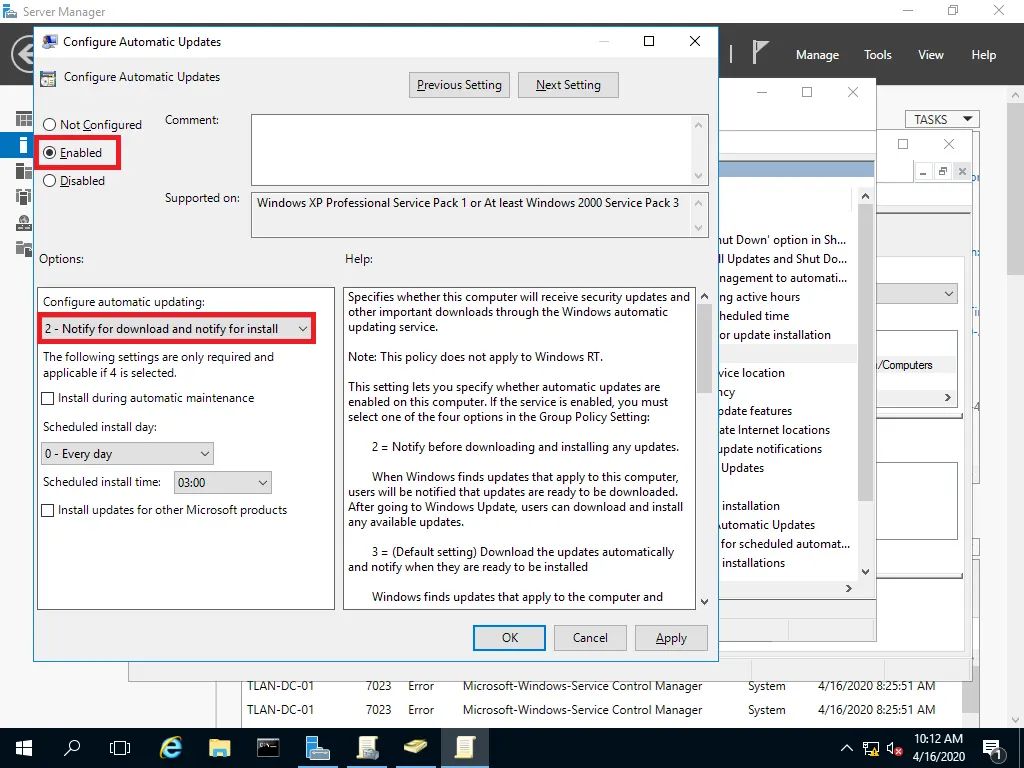Screen dimensions: 1024x768
Task: Select 'ng active hours' policy row behind dialog
Action: point(760,297)
